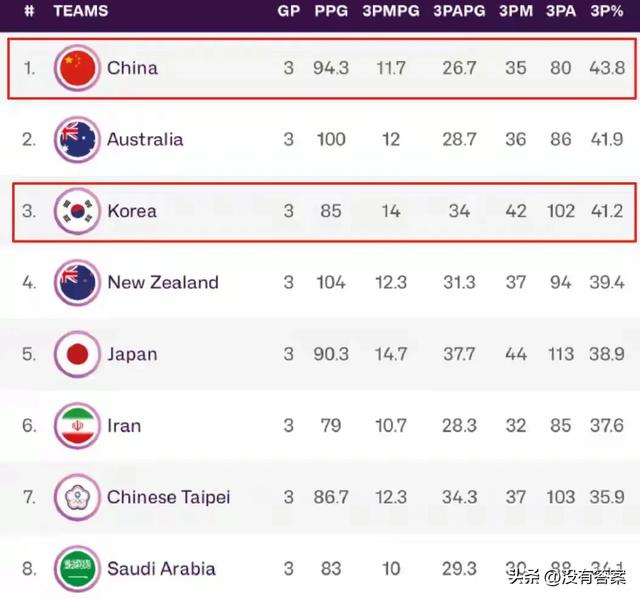The image size is (640, 599).
Task: Click the Chinese Taipei flag icon
Action: tap(77, 497)
